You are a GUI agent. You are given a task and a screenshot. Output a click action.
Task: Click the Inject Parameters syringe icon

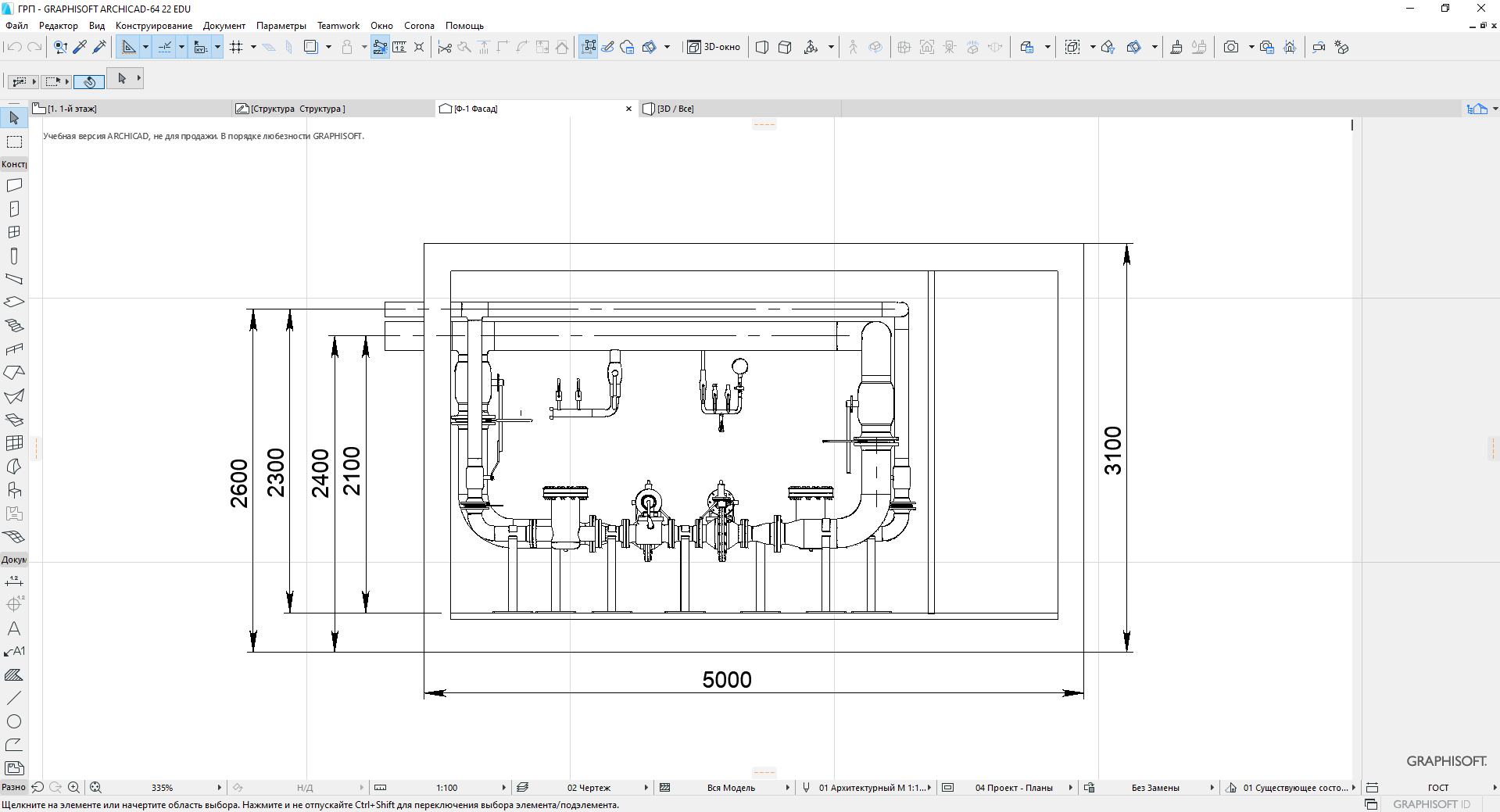coord(99,47)
